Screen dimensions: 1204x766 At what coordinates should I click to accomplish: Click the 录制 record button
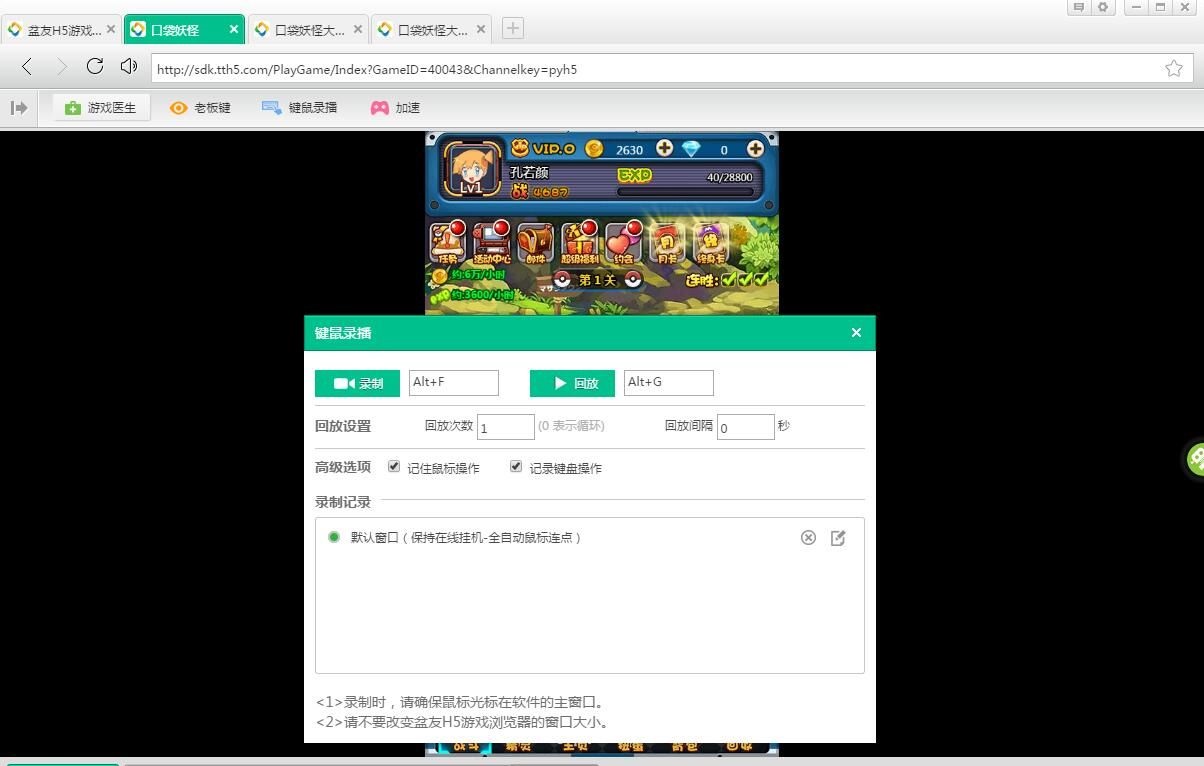point(357,382)
